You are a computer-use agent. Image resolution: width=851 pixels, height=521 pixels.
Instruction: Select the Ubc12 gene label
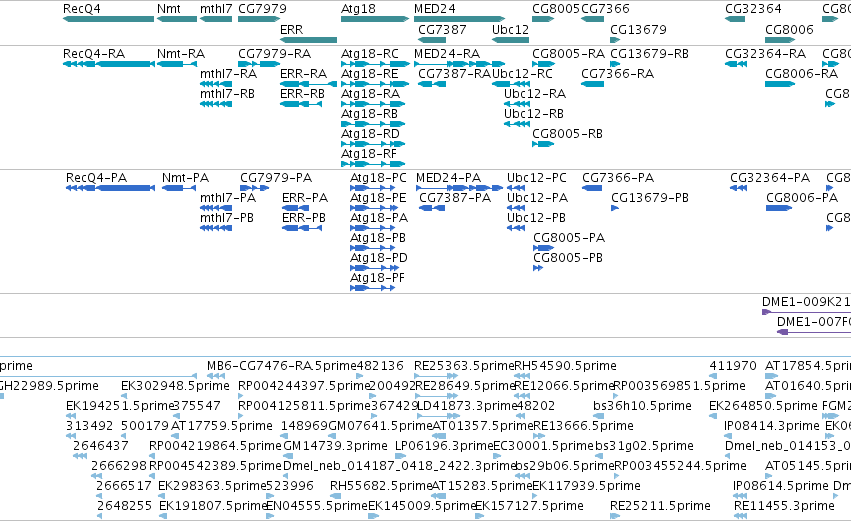(x=510, y=29)
